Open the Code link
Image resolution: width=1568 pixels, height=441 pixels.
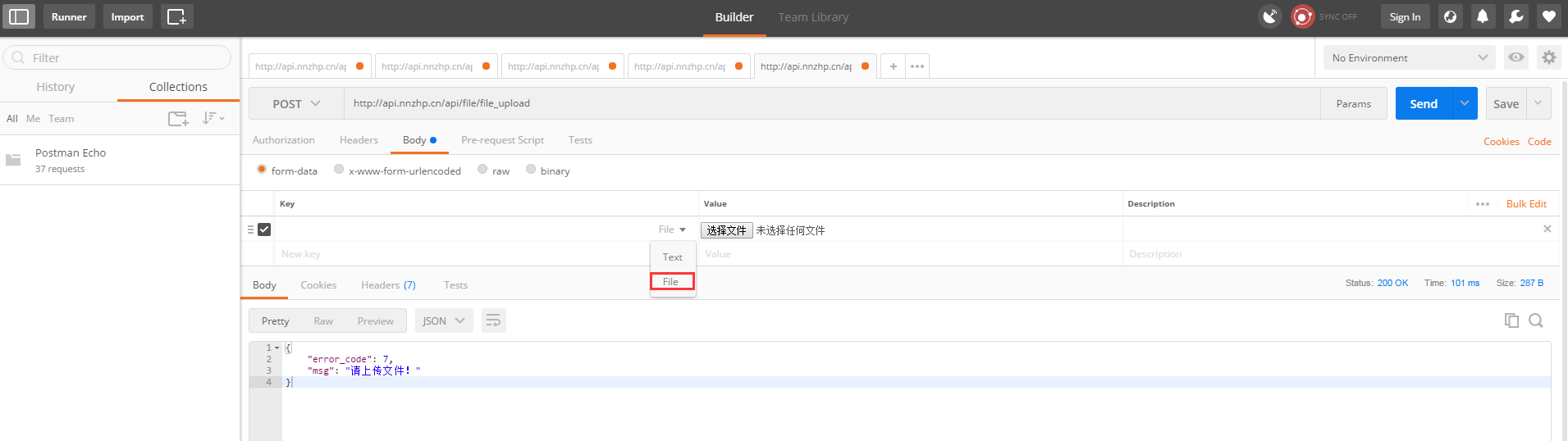pyautogui.click(x=1539, y=142)
